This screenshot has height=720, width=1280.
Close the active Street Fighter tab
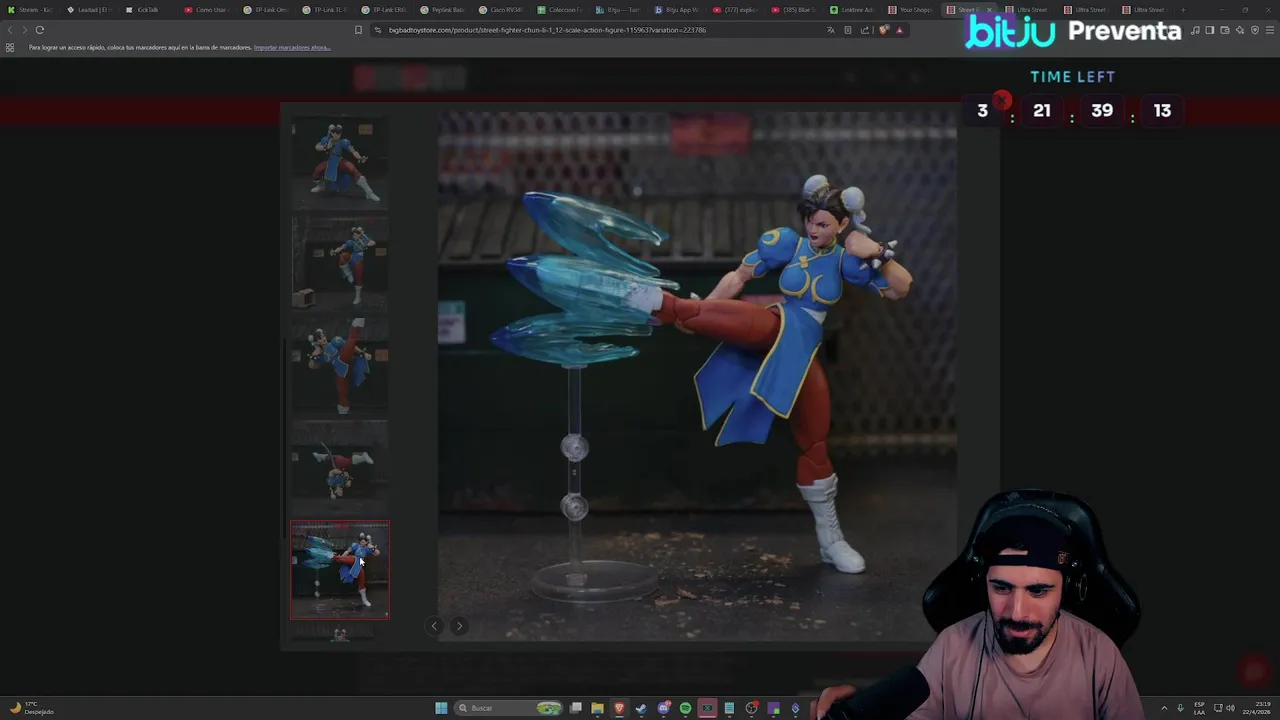click(989, 10)
